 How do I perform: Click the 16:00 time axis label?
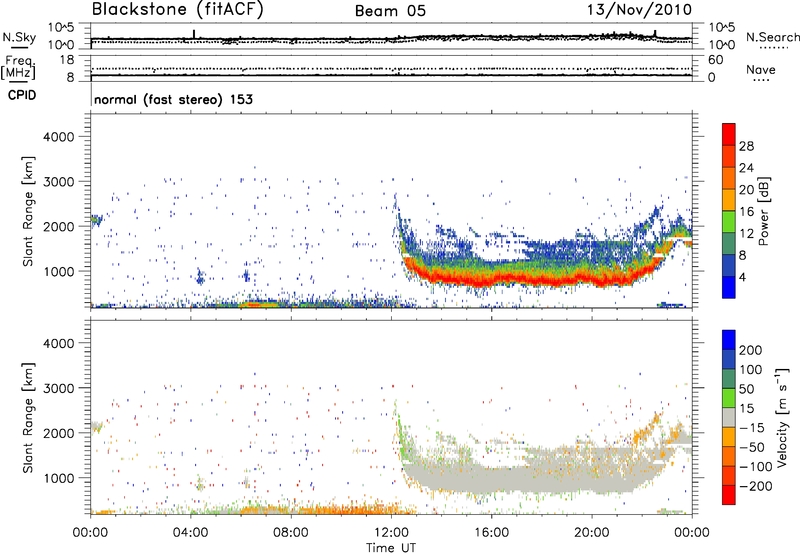(491, 533)
